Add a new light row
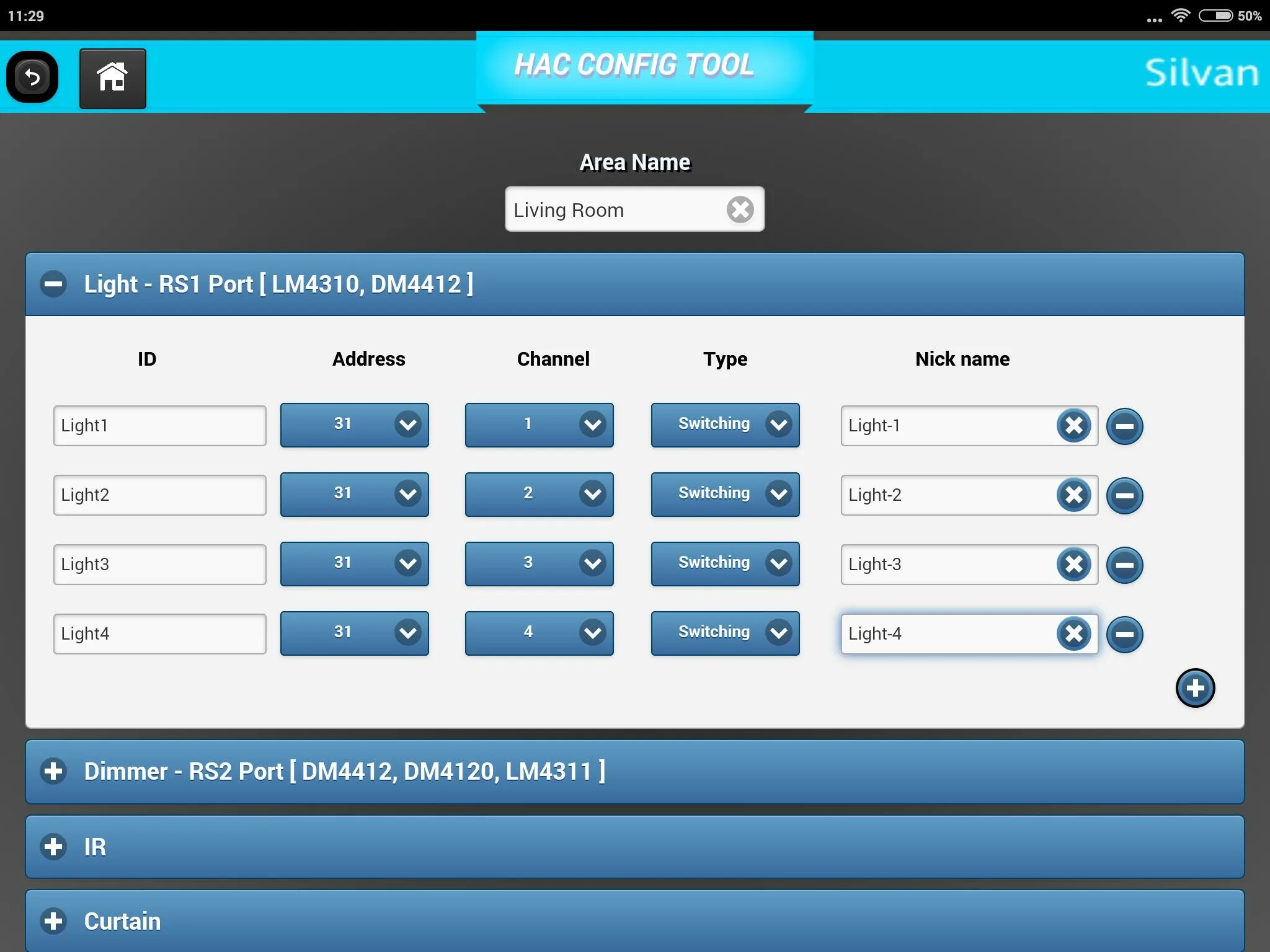The image size is (1270, 952). tap(1194, 688)
